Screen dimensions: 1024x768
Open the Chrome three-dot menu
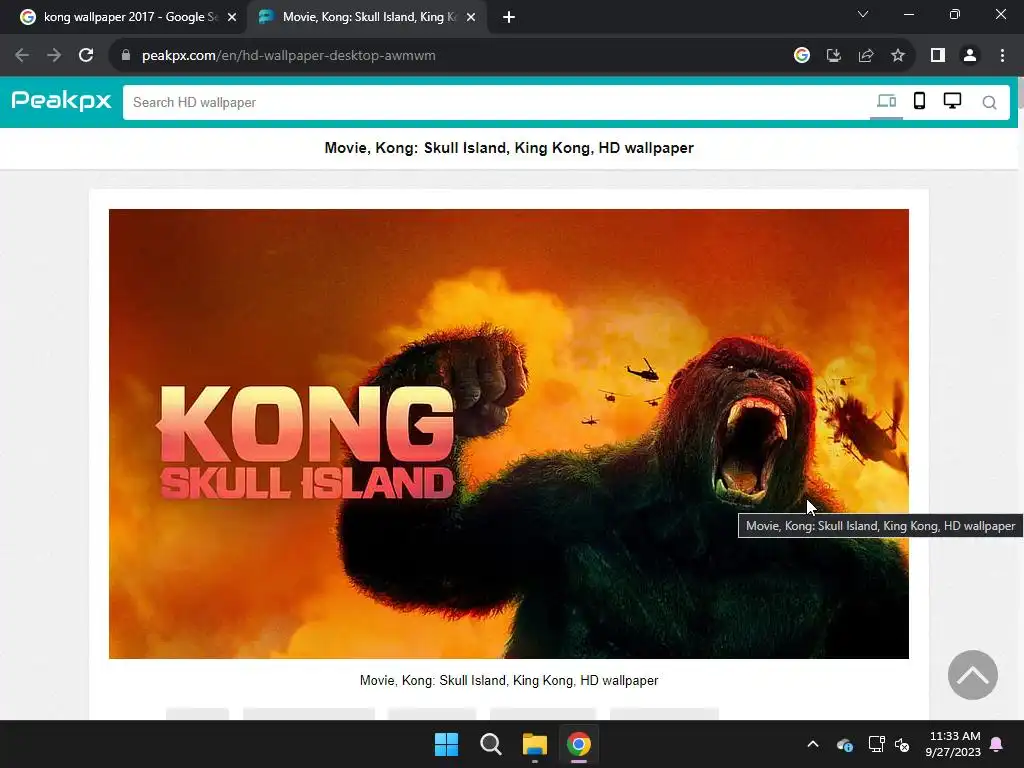[x=1002, y=56]
